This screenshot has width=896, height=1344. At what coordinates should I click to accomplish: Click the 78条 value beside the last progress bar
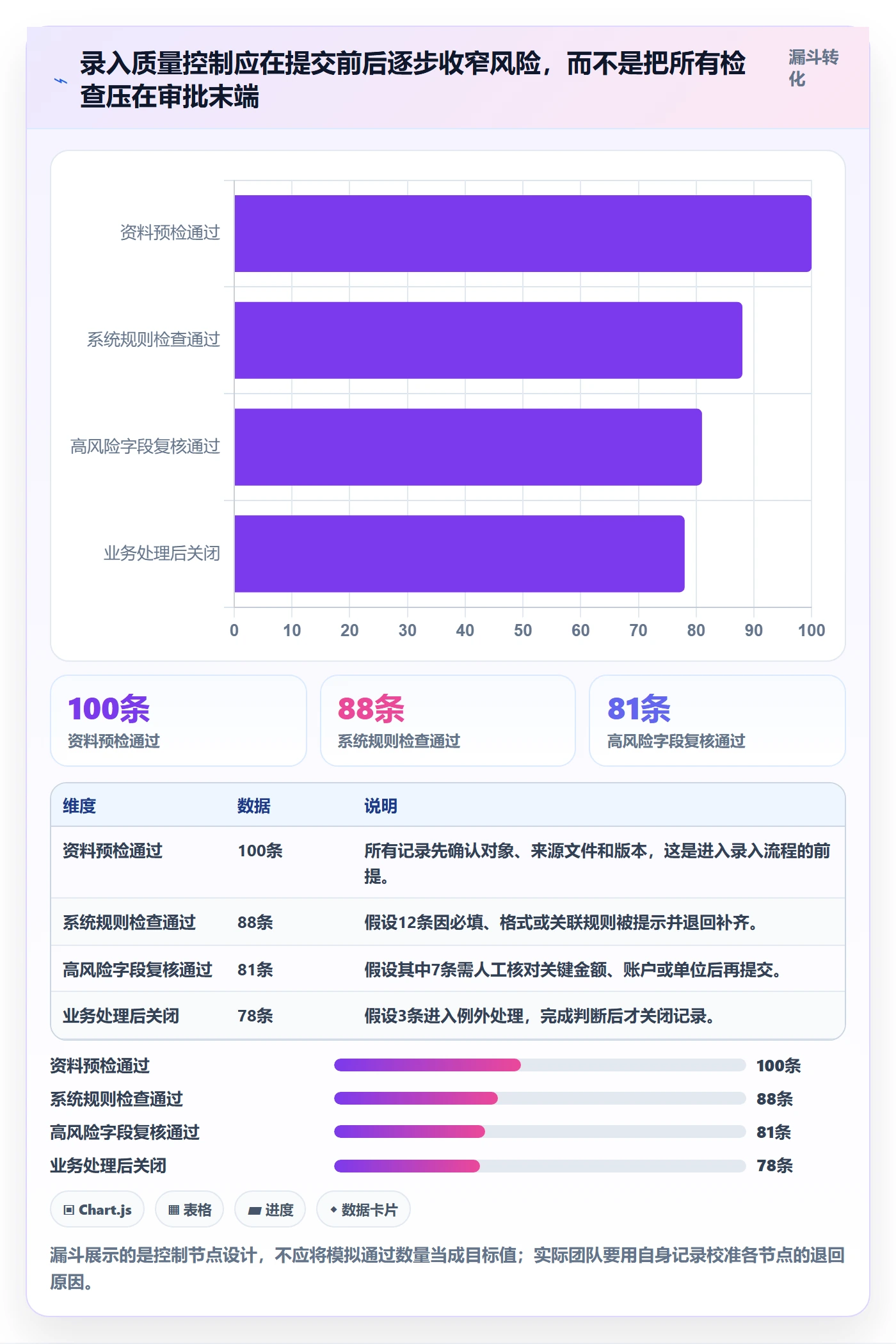tap(775, 1165)
